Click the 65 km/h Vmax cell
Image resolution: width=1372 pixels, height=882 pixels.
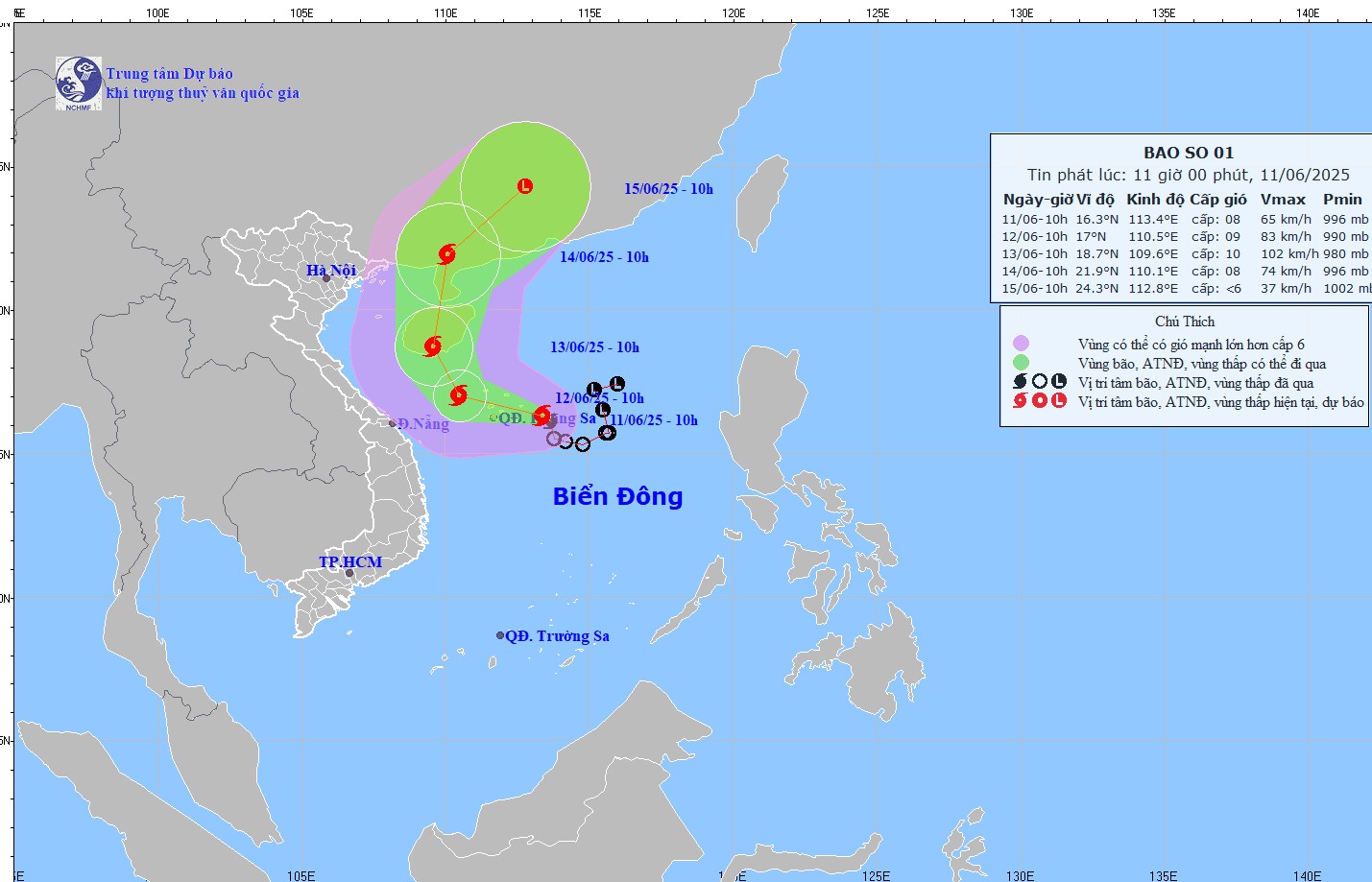coord(1286,220)
